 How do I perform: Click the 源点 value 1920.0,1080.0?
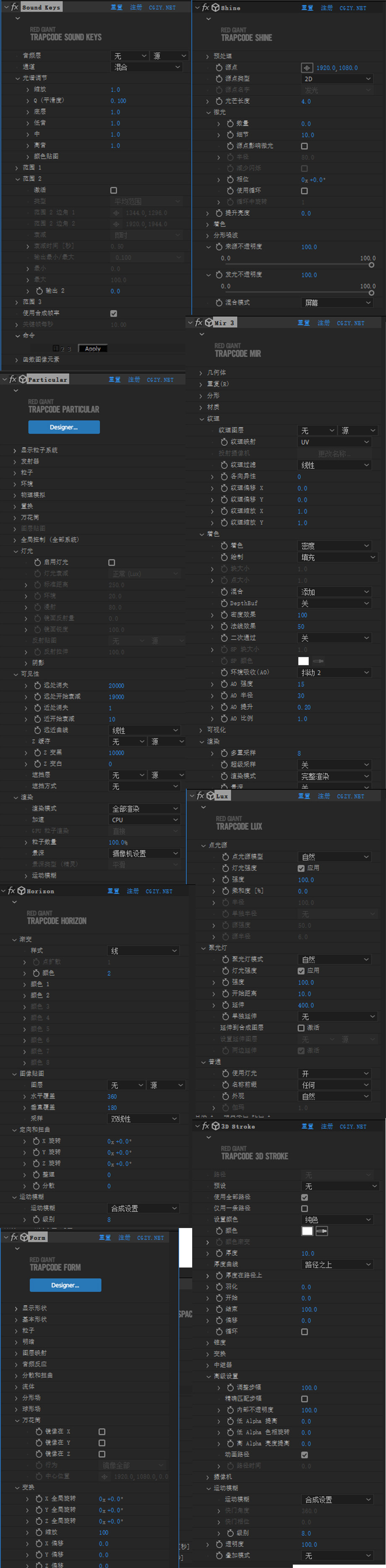pyautogui.click(x=336, y=68)
